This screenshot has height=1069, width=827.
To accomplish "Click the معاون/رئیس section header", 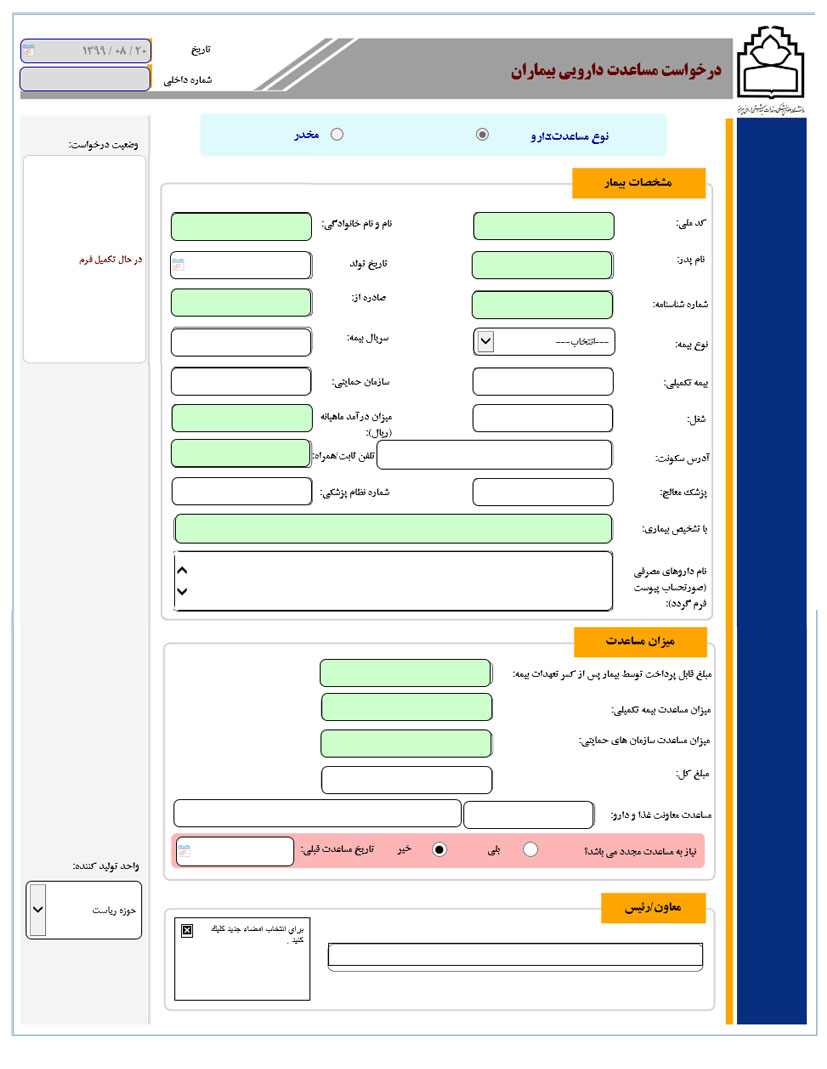I will [653, 908].
